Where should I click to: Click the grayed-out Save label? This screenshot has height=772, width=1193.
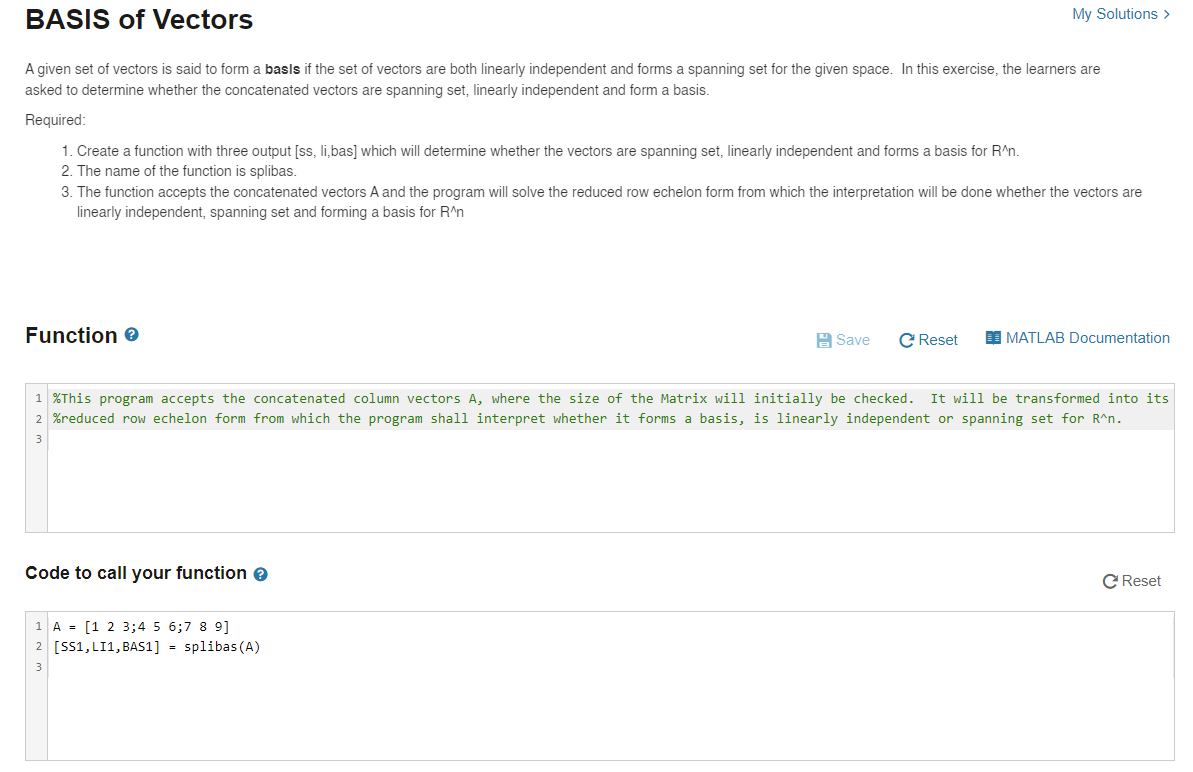[x=852, y=339]
